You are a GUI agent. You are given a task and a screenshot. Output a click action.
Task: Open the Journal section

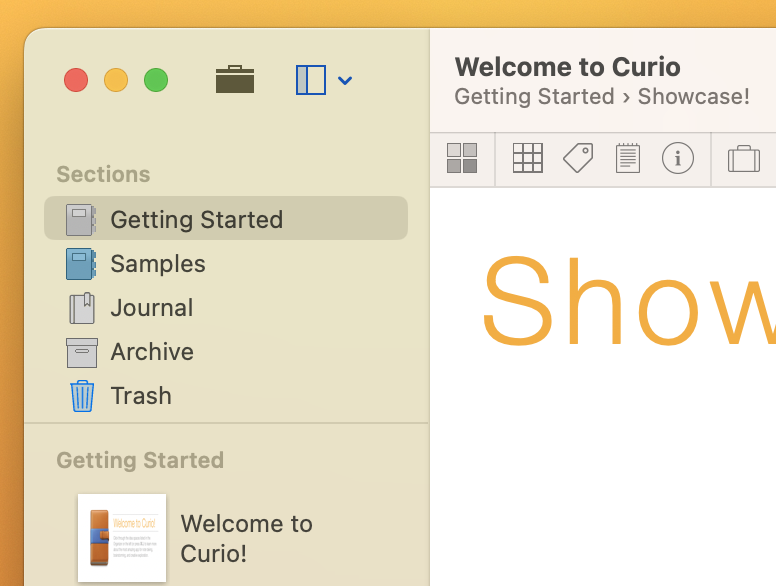click(226, 307)
